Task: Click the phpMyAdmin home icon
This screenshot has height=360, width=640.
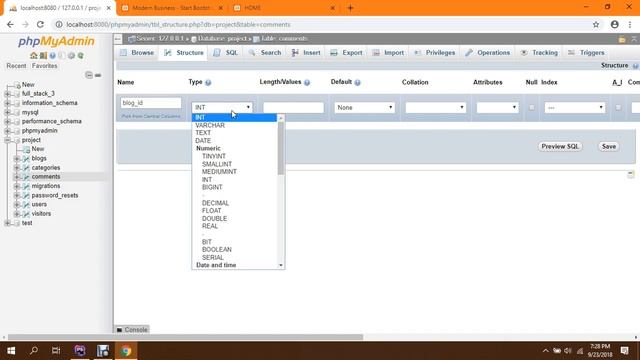Action: tap(33, 56)
